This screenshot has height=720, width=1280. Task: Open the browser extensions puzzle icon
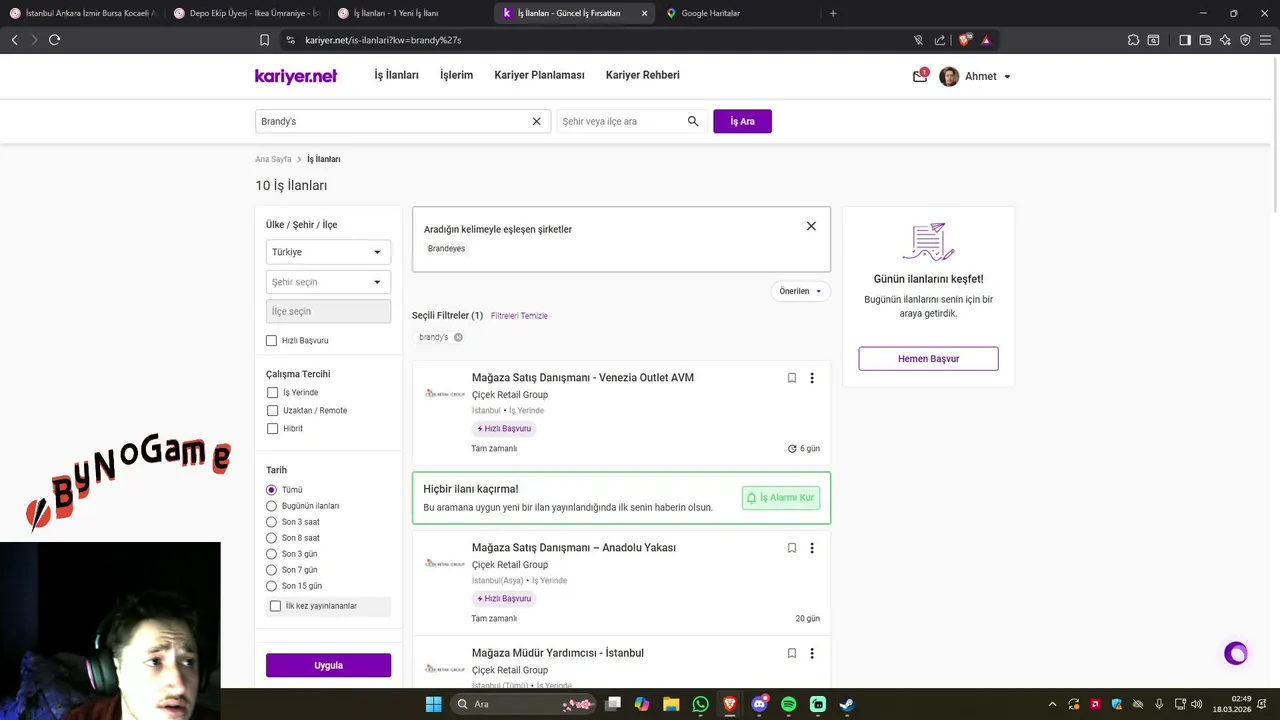pyautogui.click(x=1133, y=40)
